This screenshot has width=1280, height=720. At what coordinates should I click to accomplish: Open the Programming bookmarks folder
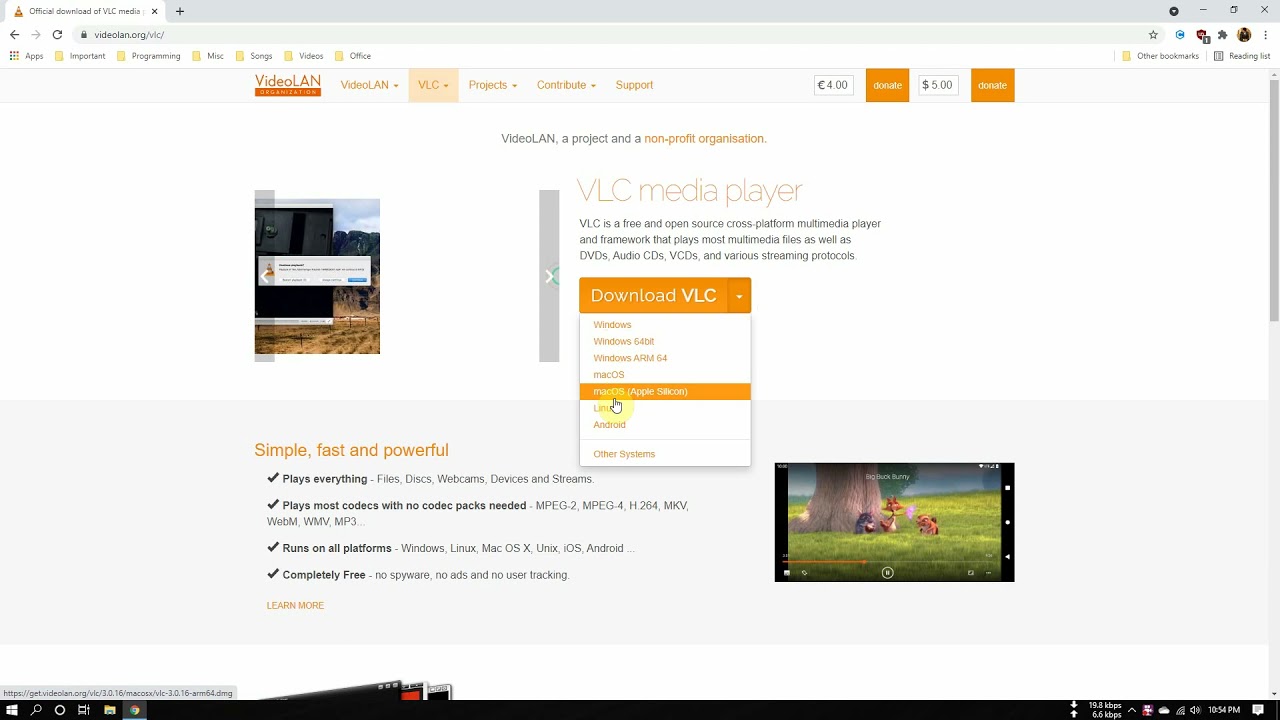pyautogui.click(x=148, y=56)
